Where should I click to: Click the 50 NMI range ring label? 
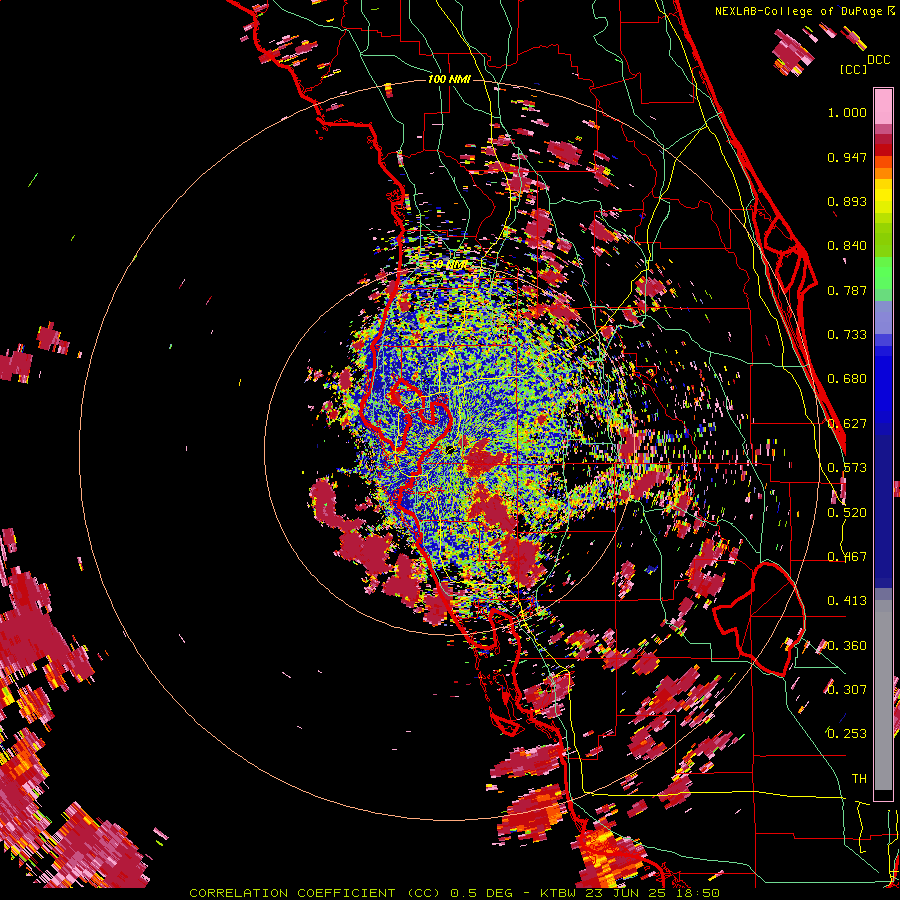pyautogui.click(x=449, y=265)
